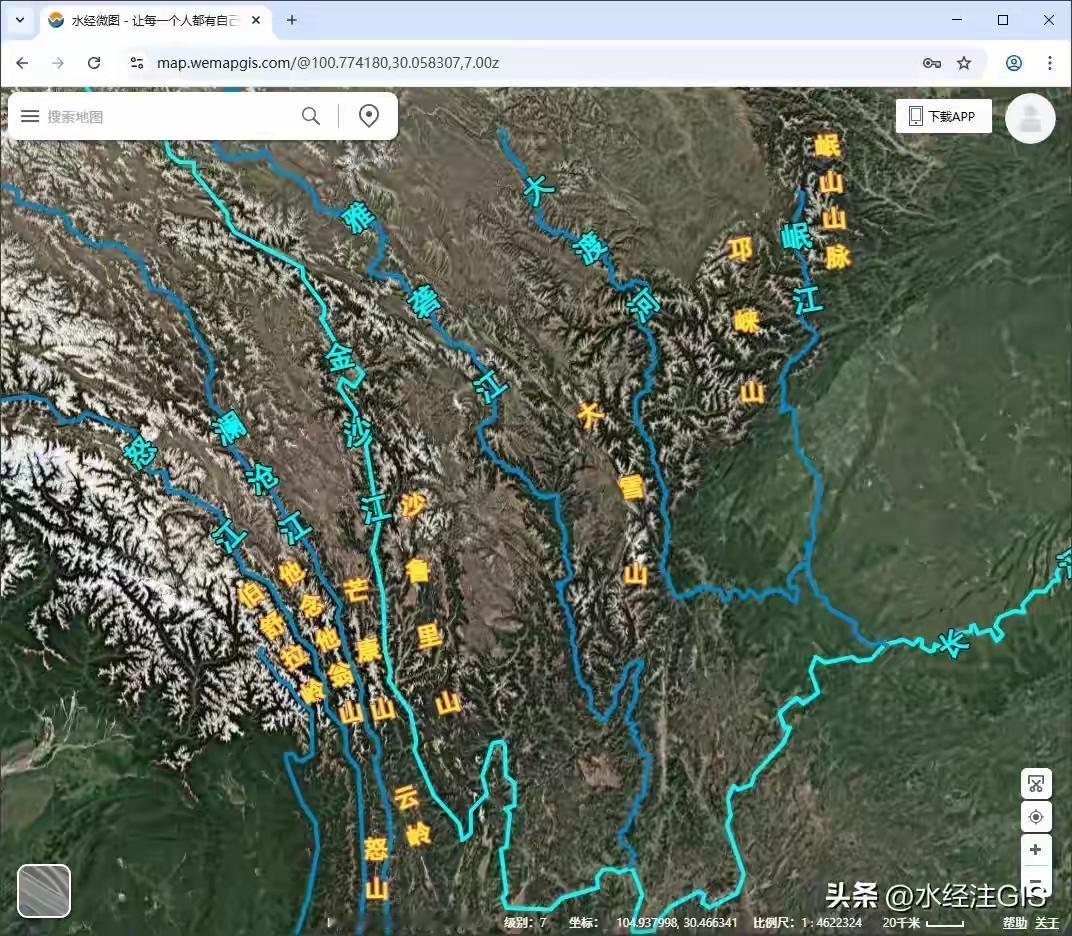Image resolution: width=1072 pixels, height=936 pixels.
Task: Select the 水经微图 browser tab
Action: coord(156,21)
